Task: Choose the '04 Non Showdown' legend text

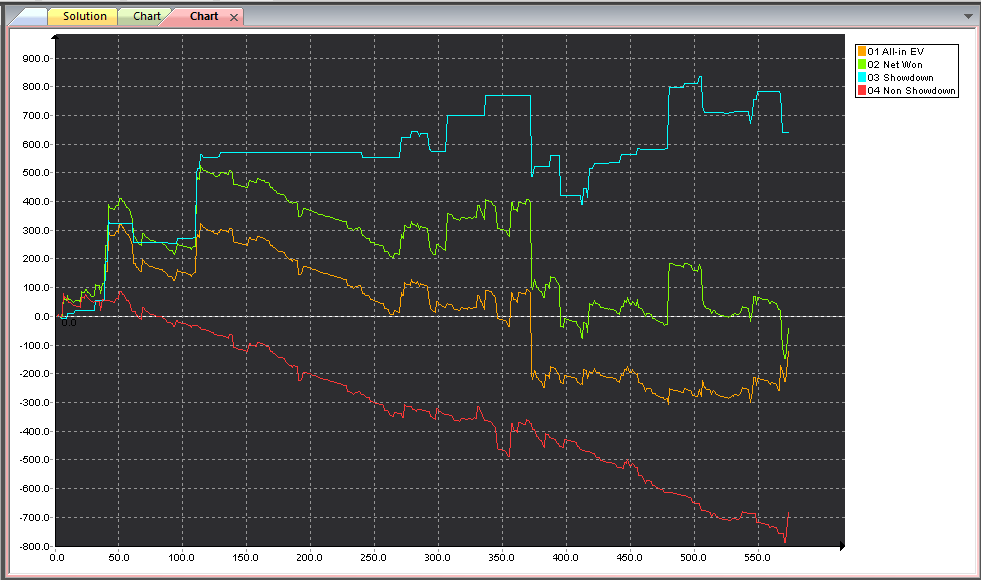Action: [x=911, y=90]
